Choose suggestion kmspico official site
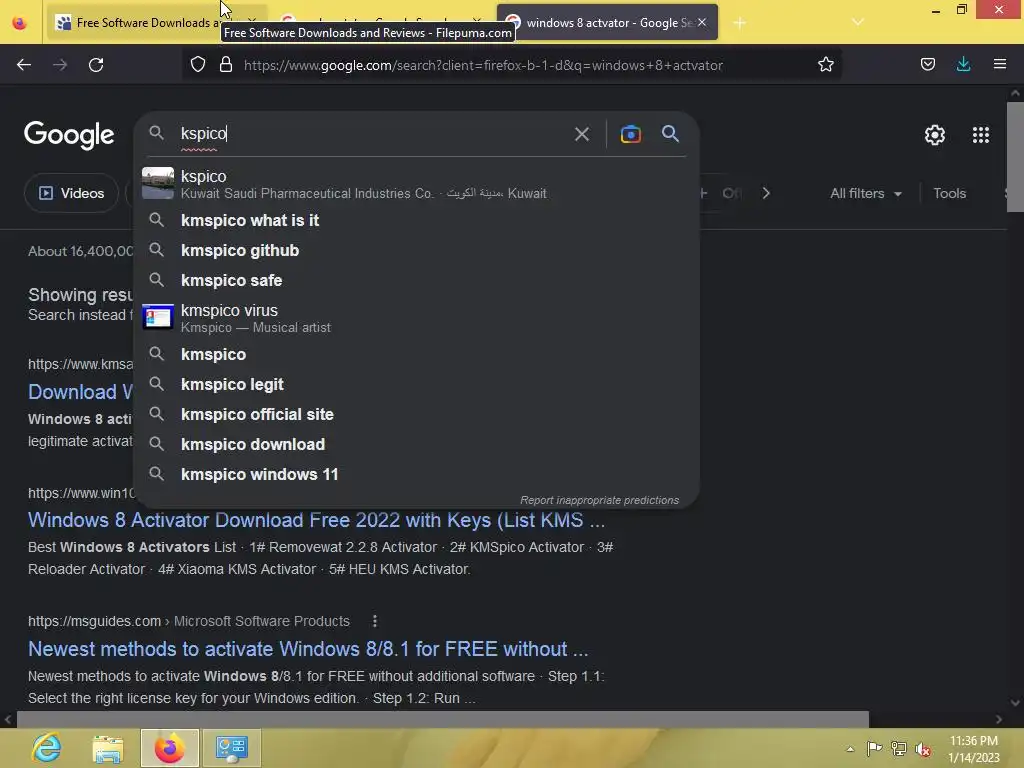 click(417, 415)
